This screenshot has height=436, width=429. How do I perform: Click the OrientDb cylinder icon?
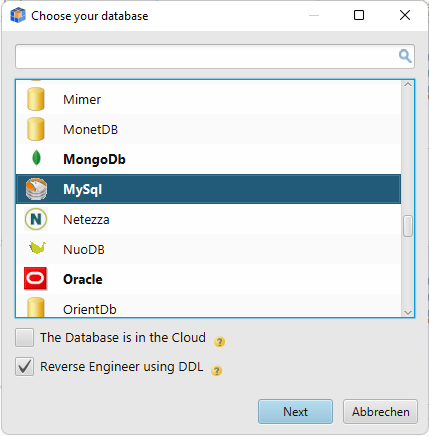tap(36, 307)
